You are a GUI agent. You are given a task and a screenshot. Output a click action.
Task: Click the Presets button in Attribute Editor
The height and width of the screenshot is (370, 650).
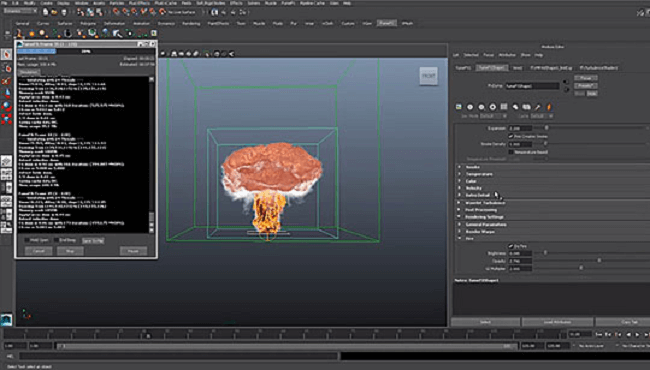coord(585,86)
